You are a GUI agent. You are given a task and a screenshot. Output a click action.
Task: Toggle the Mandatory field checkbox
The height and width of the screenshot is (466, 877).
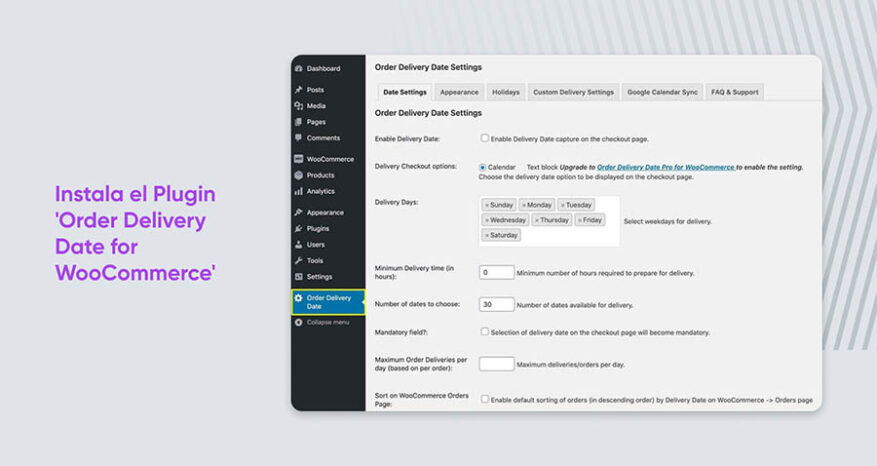(485, 331)
